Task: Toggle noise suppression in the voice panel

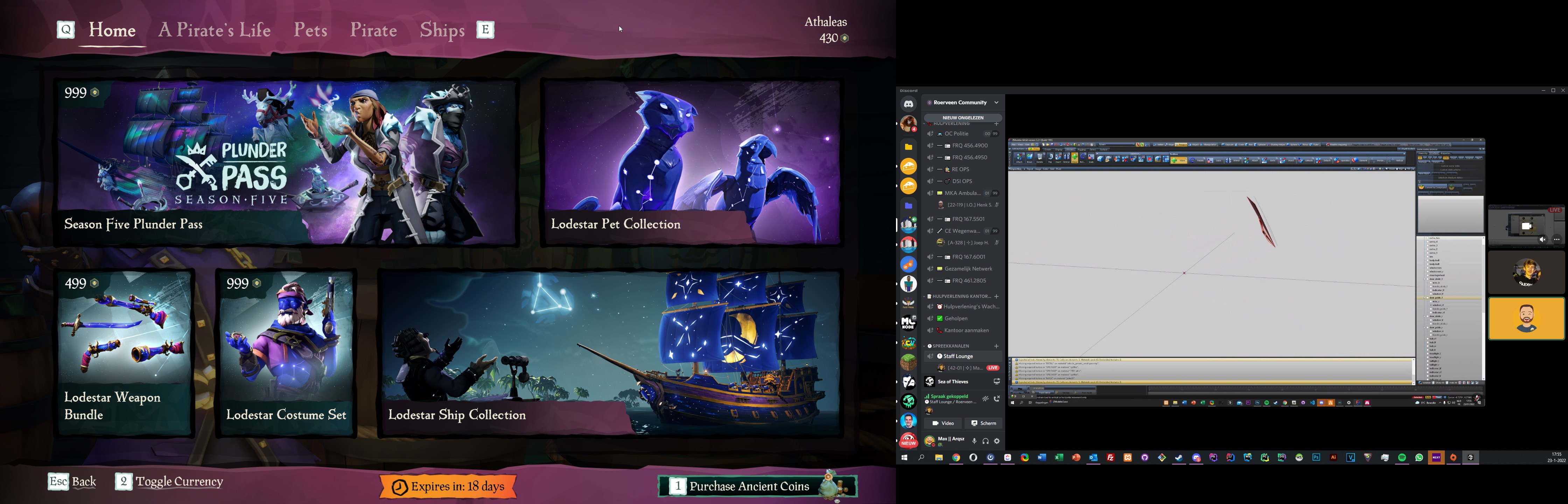Action: [x=985, y=399]
